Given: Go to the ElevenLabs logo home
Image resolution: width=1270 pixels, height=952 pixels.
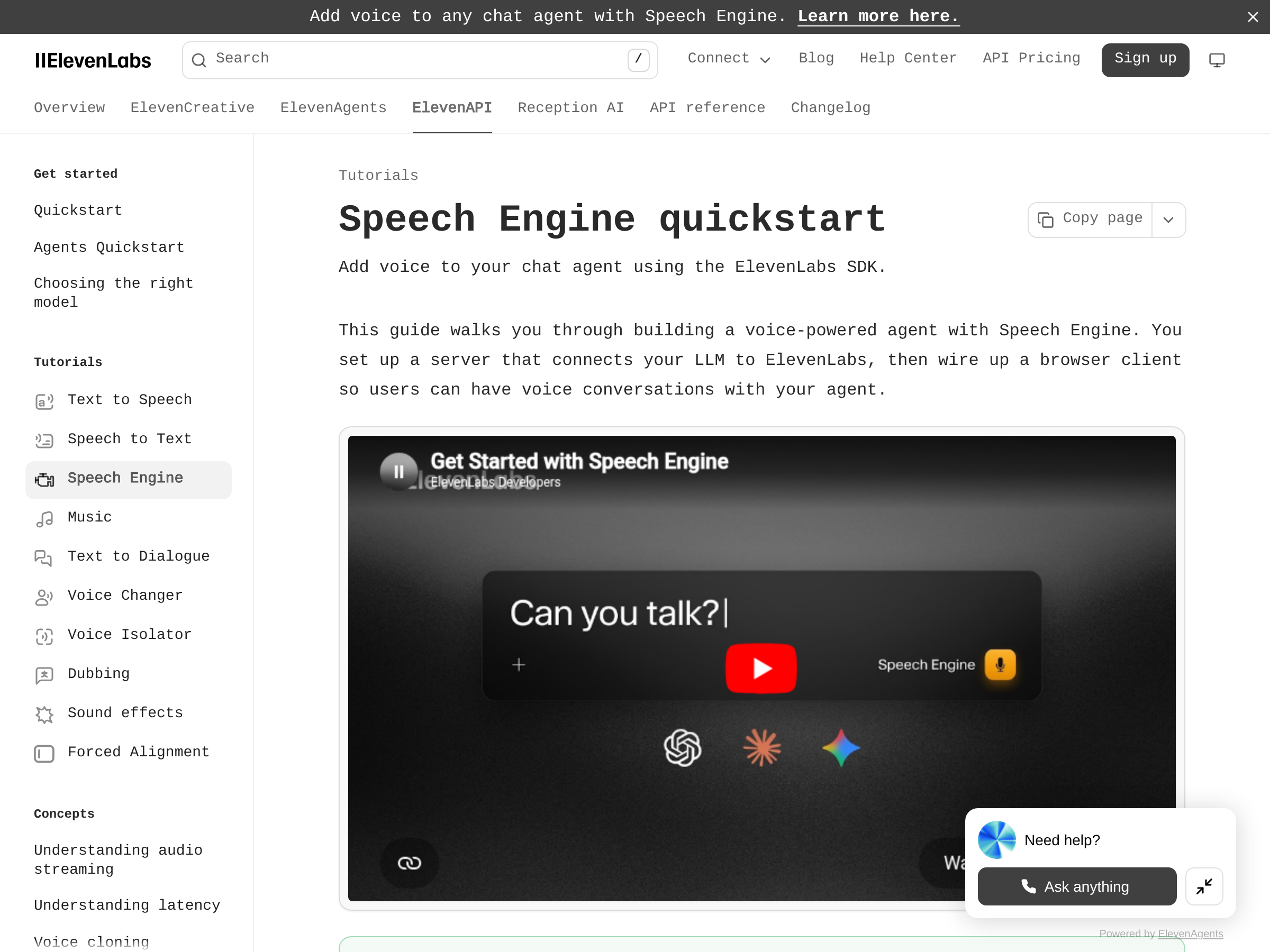Looking at the screenshot, I should coord(93,60).
